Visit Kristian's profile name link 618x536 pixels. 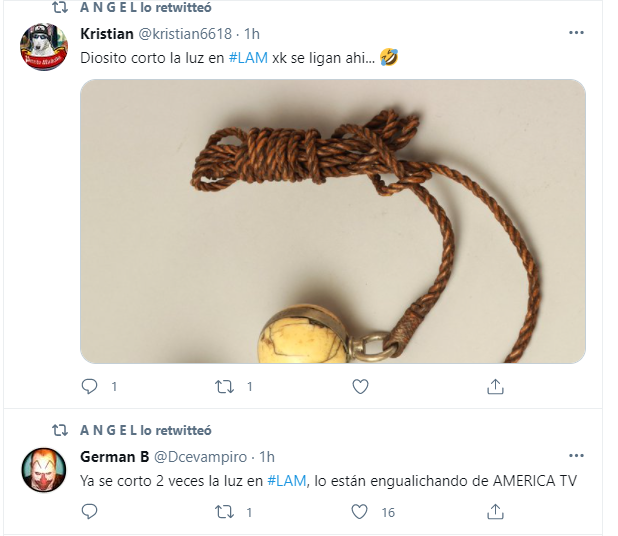107,34
